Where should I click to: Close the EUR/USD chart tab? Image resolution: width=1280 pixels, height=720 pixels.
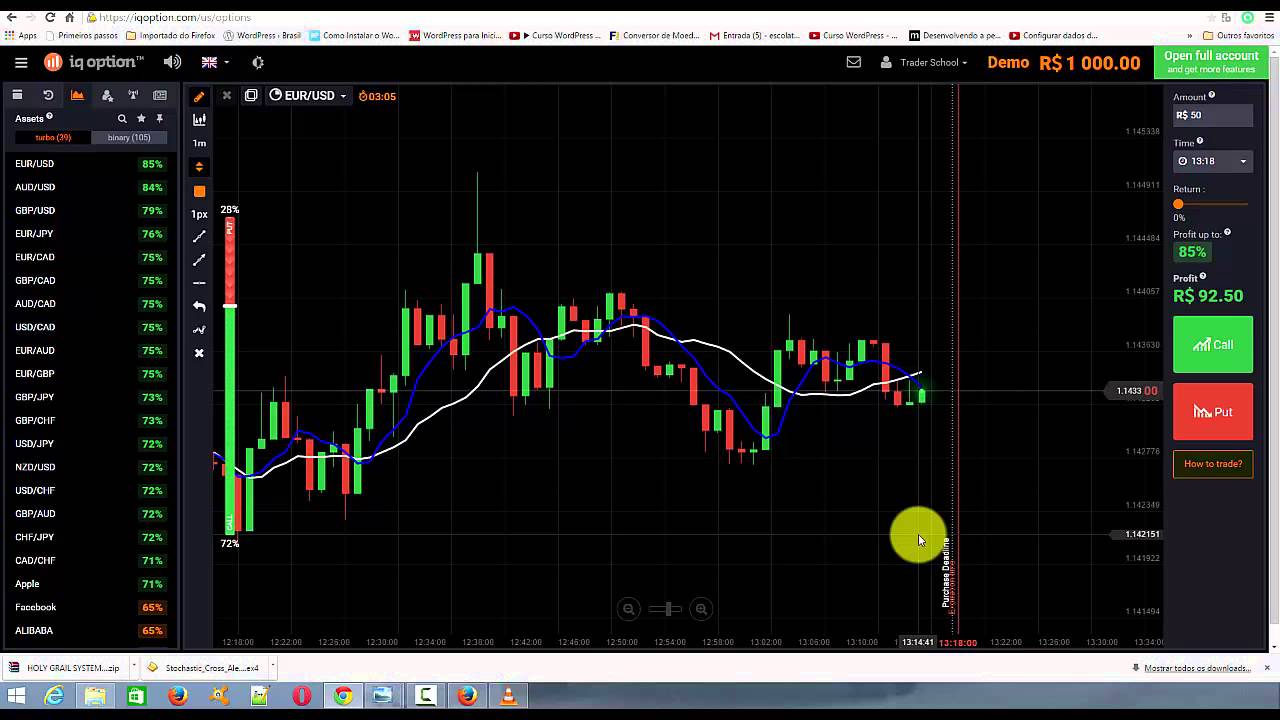pos(227,96)
